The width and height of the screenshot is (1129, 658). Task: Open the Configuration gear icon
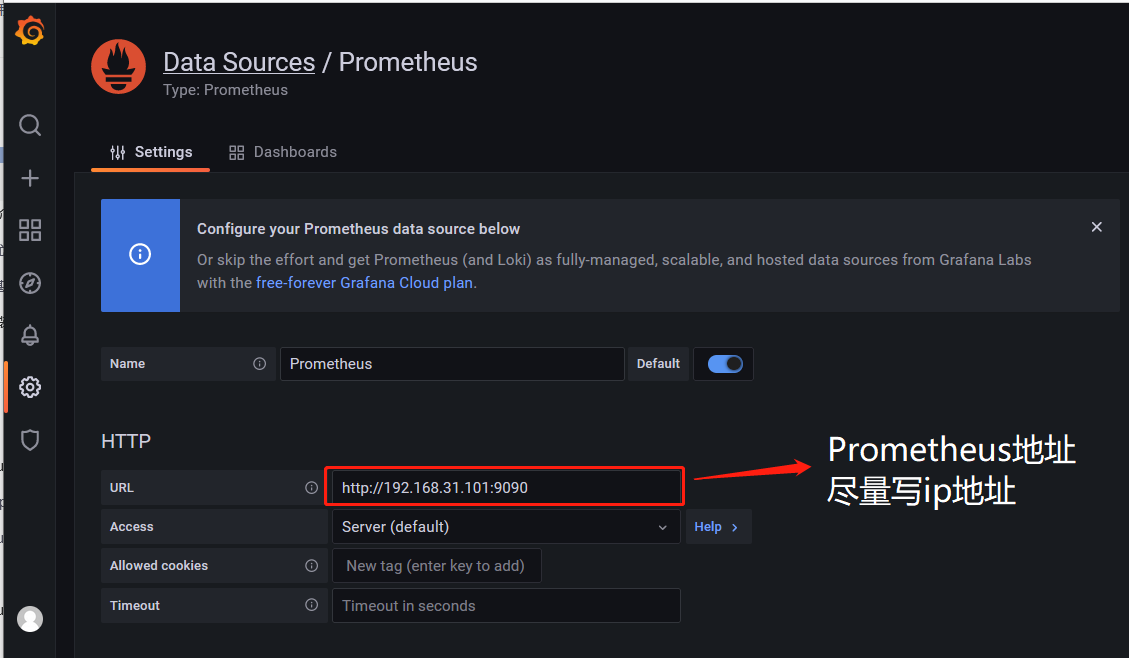(x=29, y=387)
